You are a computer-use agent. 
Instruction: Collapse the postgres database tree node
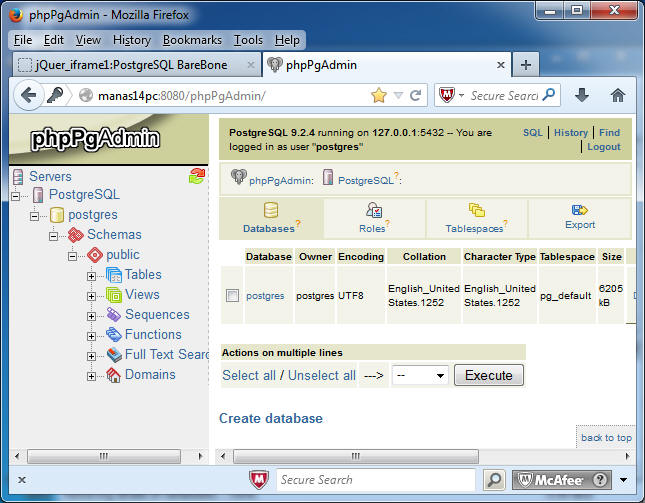pyautogui.click(x=35, y=216)
